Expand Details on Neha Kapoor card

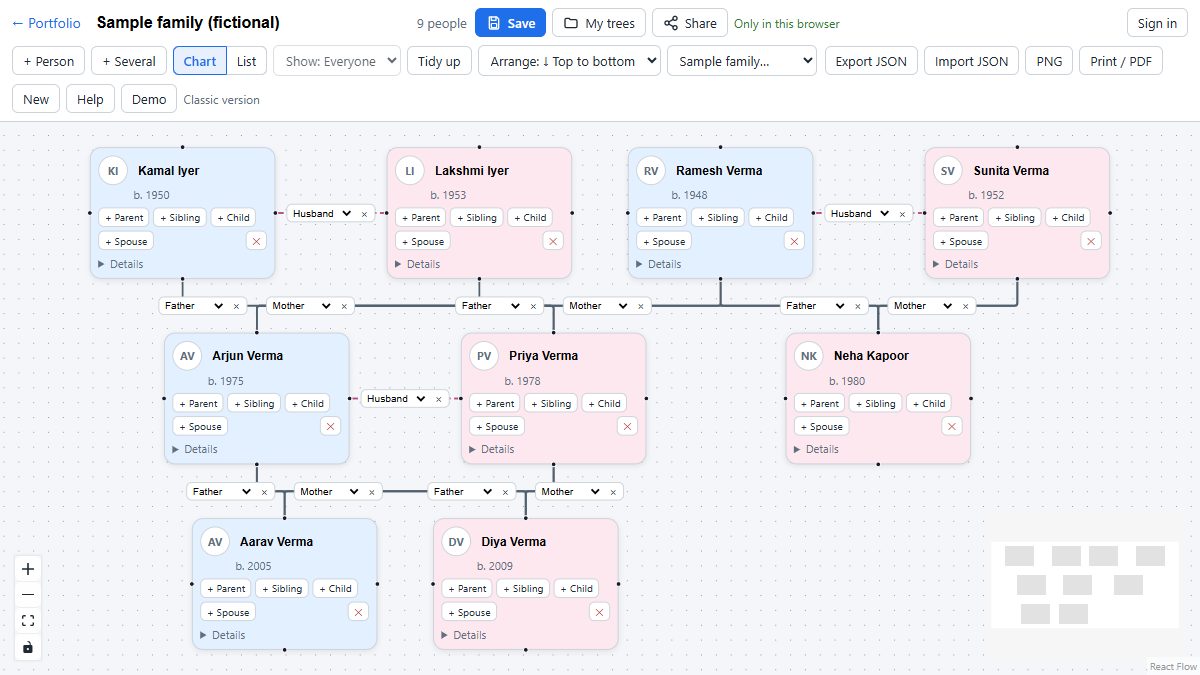tap(816, 449)
